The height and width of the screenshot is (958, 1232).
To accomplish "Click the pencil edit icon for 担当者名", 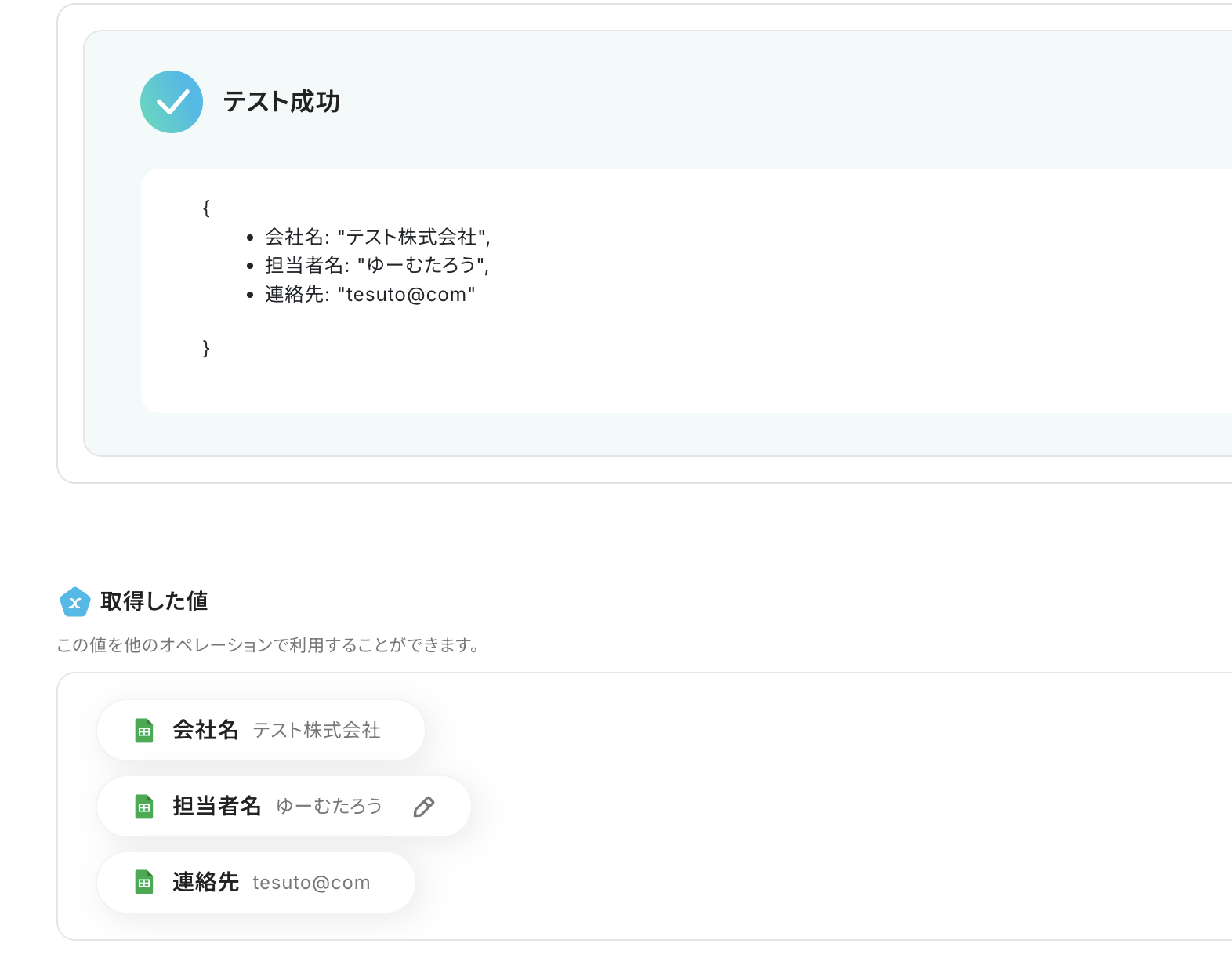I will (424, 807).
